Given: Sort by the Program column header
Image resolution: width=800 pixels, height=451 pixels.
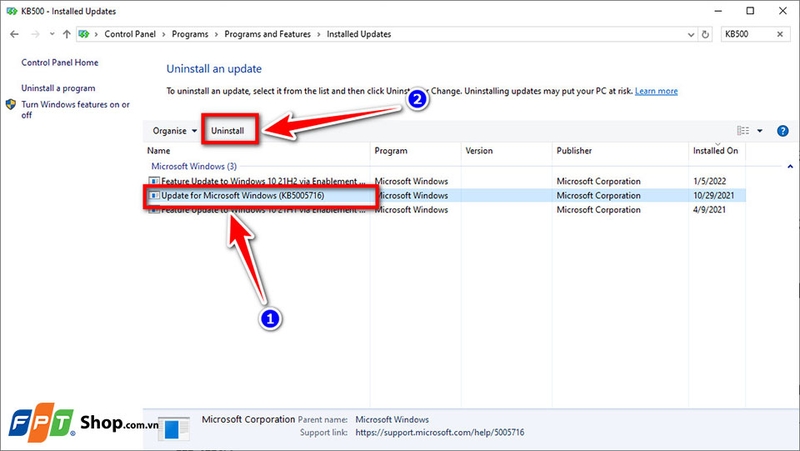Looking at the screenshot, I should coord(415,151).
